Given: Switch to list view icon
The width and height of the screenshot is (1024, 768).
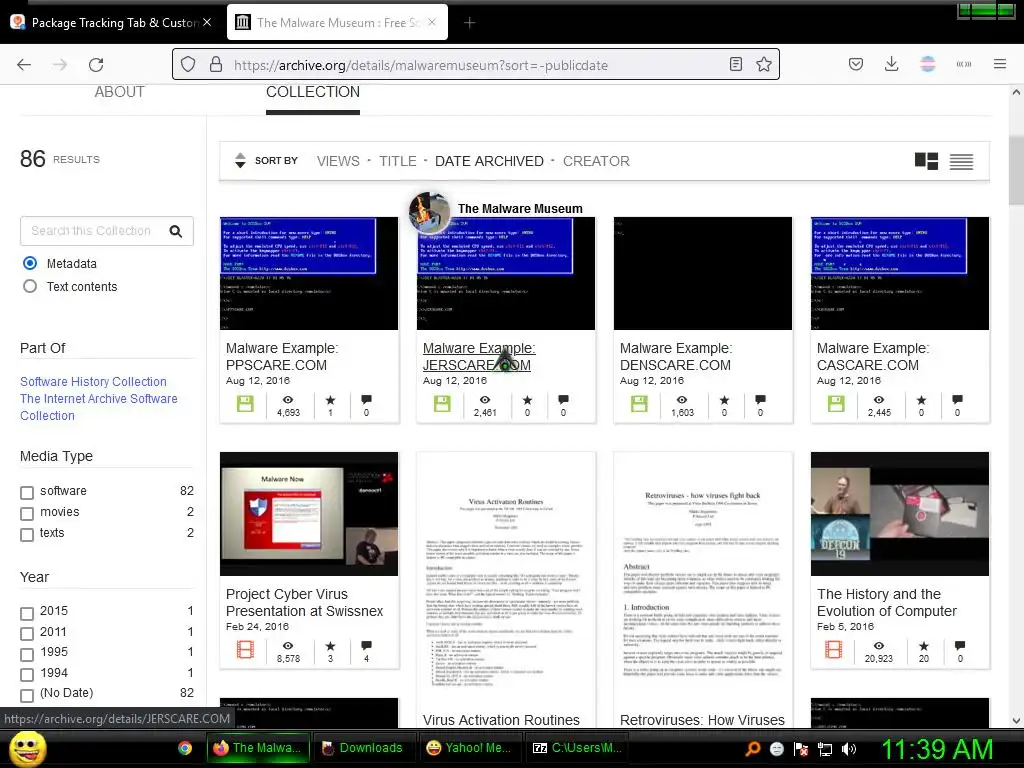Looking at the screenshot, I should [961, 161].
